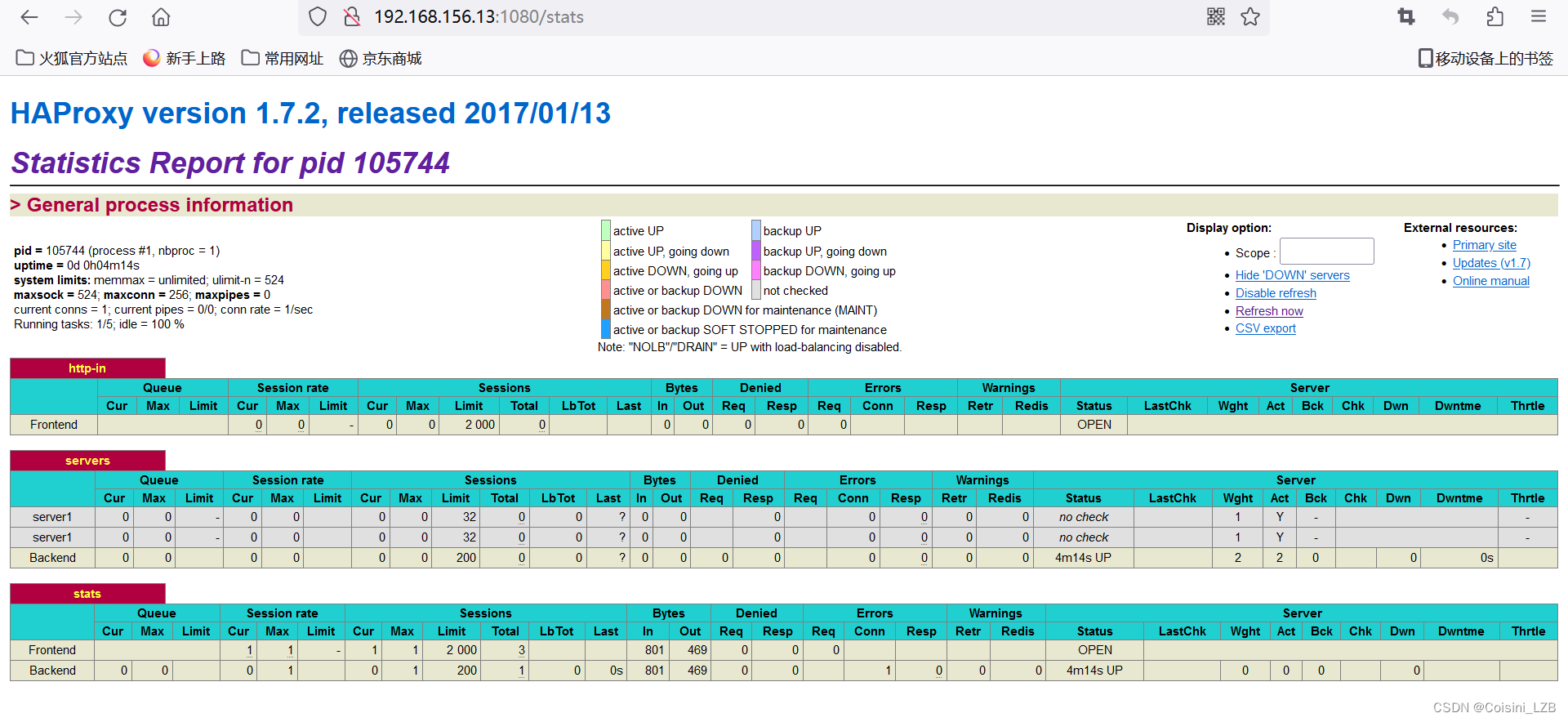Click the insecure connection lock icon
Screen dimensions: 1568x722
point(352,17)
